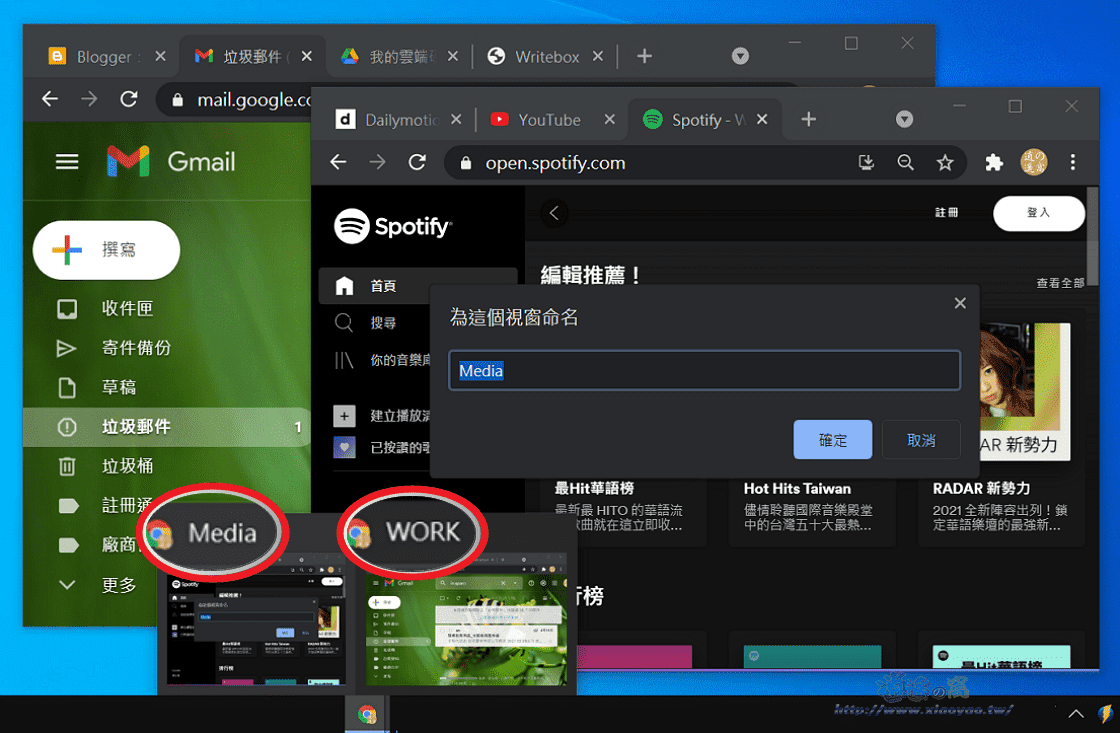The image size is (1120, 733).
Task: Reload the Gmail page
Action: pyautogui.click(x=129, y=99)
